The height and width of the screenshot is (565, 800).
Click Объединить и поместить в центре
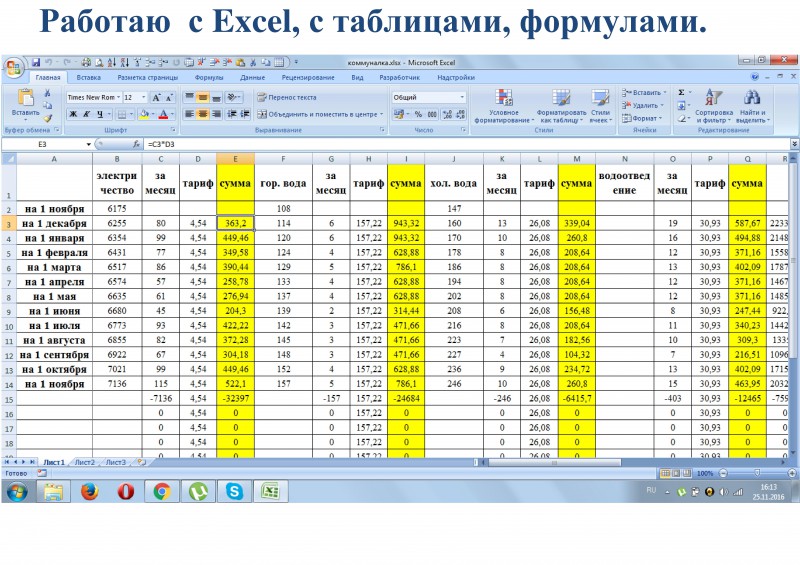click(320, 114)
